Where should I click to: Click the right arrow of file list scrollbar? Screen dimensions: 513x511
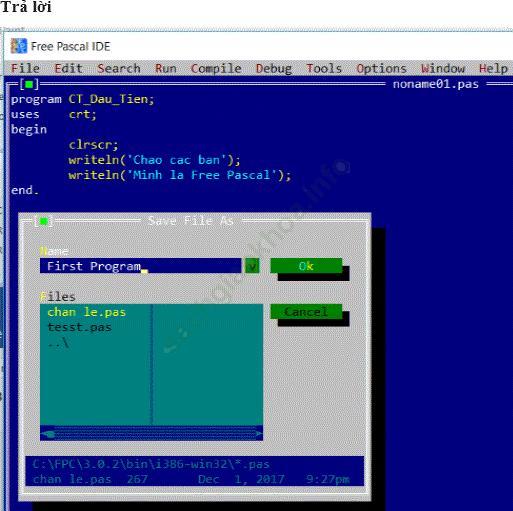(x=258, y=433)
